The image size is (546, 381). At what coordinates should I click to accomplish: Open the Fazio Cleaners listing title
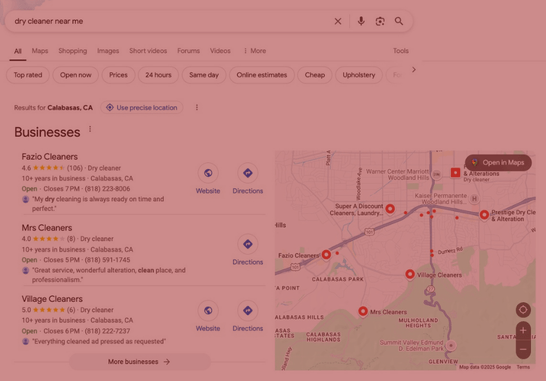pyautogui.click(x=49, y=157)
